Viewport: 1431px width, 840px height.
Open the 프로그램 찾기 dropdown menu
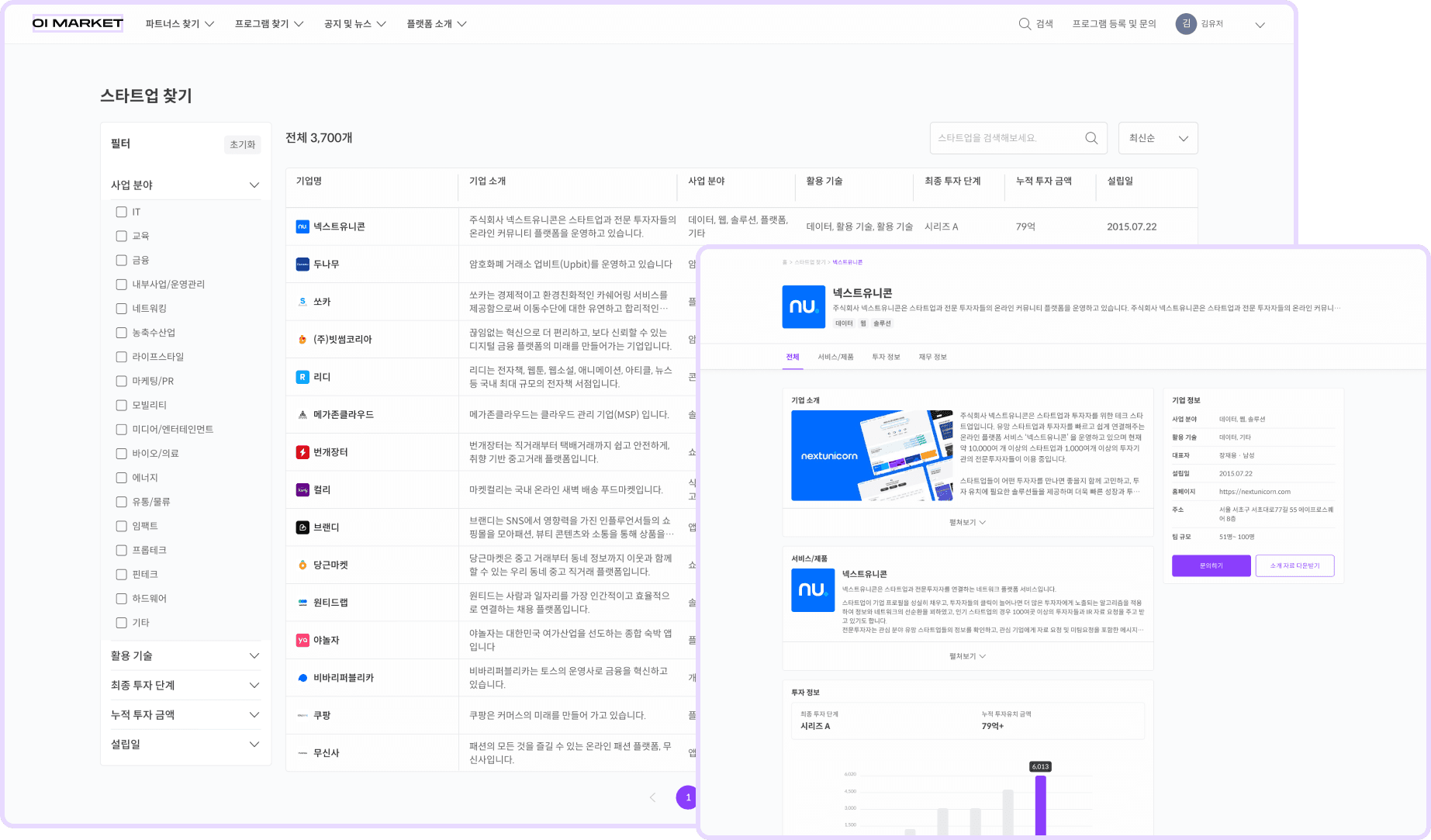269,24
